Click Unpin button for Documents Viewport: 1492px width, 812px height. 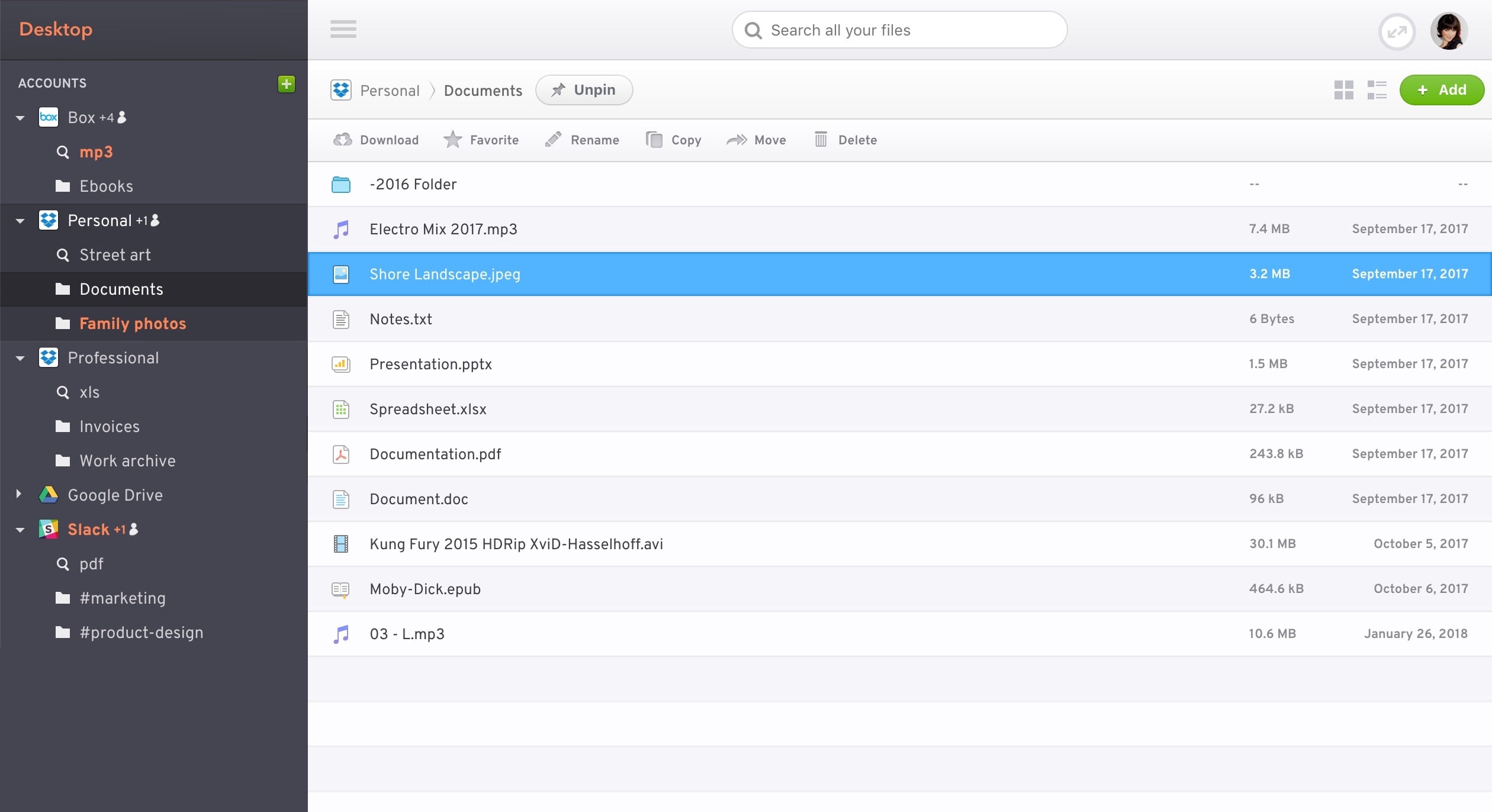click(584, 90)
